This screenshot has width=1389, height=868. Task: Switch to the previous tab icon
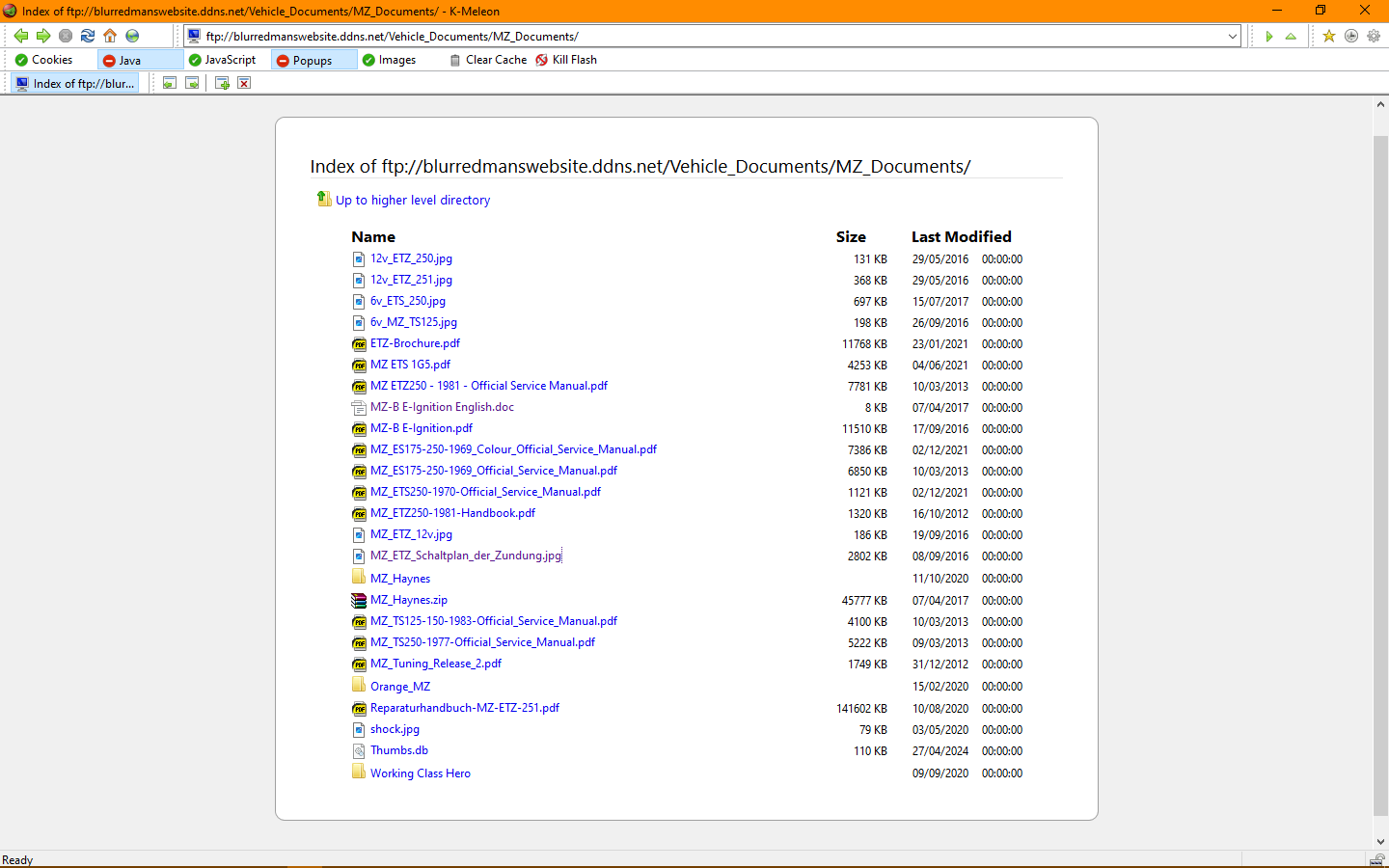point(170,83)
